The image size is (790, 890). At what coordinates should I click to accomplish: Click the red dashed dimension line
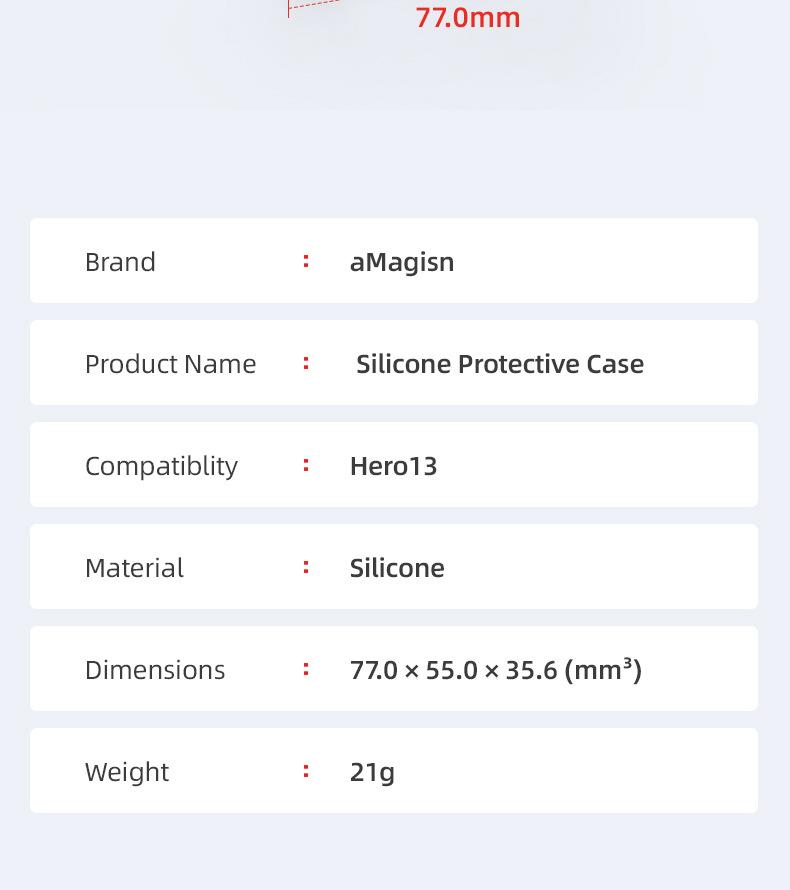click(312, 6)
